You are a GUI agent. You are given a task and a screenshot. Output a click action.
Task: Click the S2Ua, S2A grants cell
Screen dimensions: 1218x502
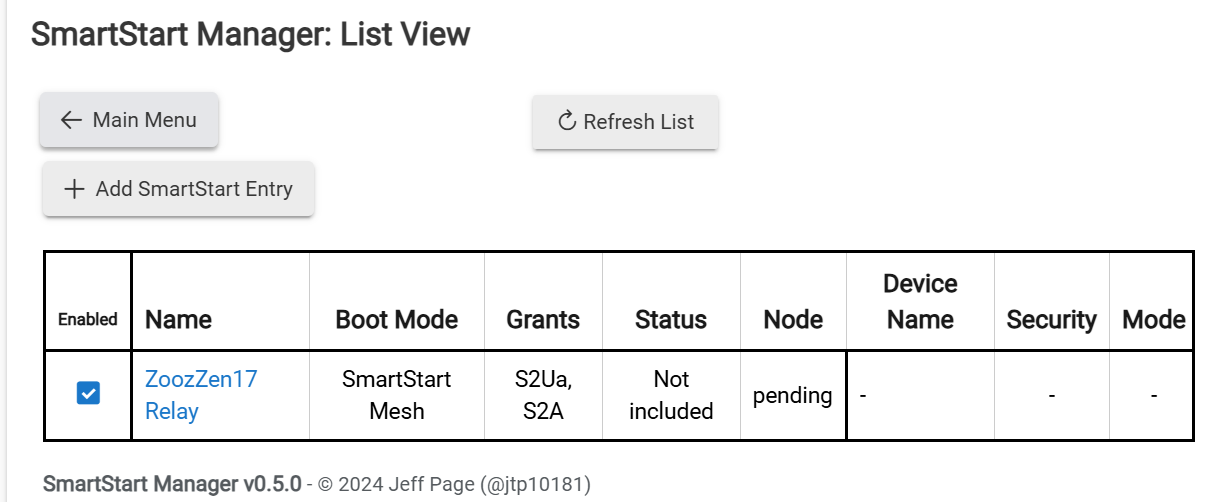[543, 395]
